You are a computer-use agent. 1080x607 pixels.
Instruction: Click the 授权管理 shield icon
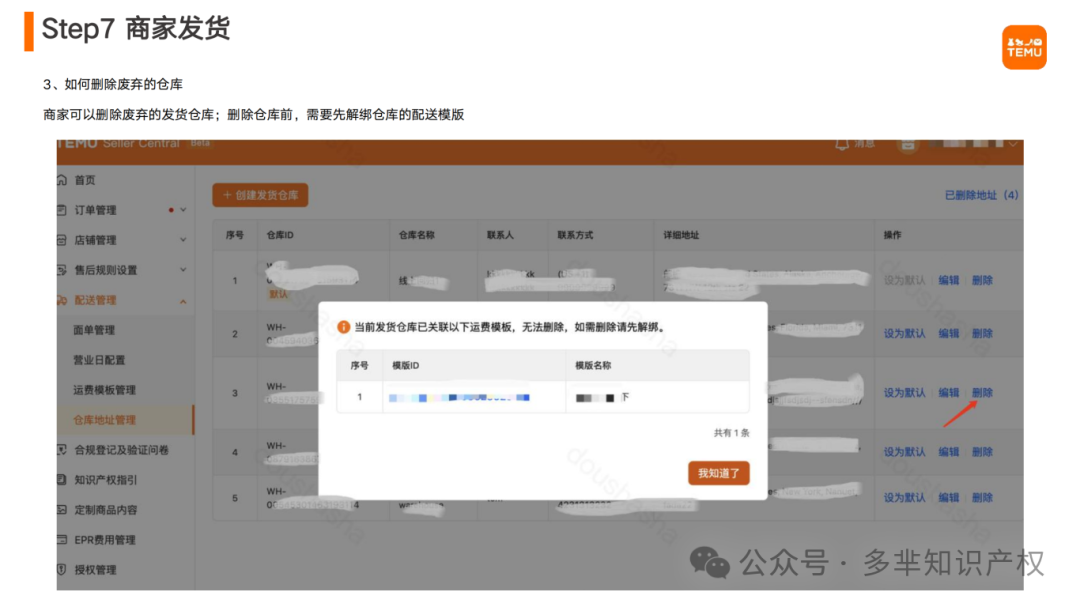coord(62,570)
